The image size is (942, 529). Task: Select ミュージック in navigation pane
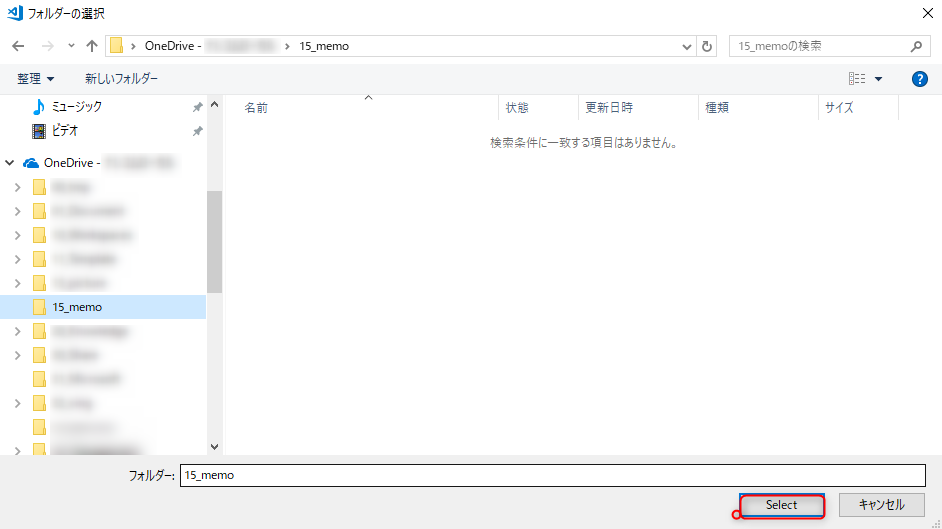[76, 107]
